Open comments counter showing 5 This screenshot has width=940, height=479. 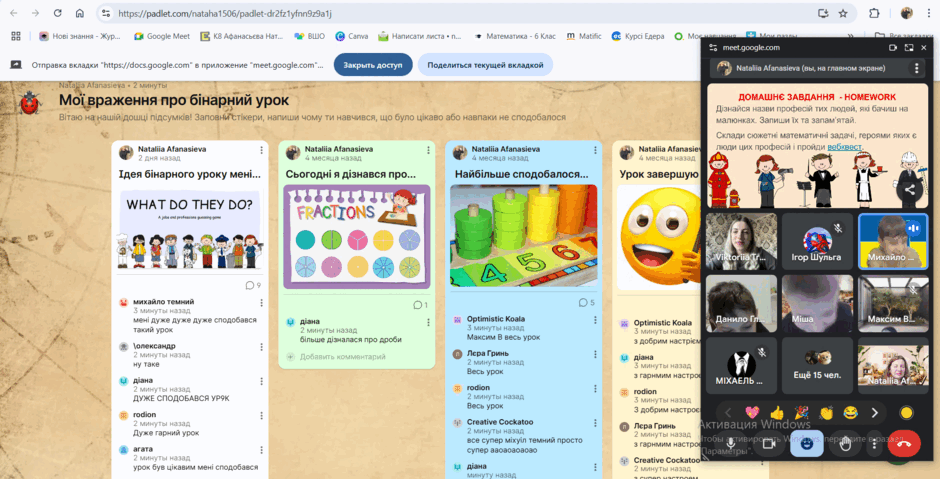(x=587, y=303)
